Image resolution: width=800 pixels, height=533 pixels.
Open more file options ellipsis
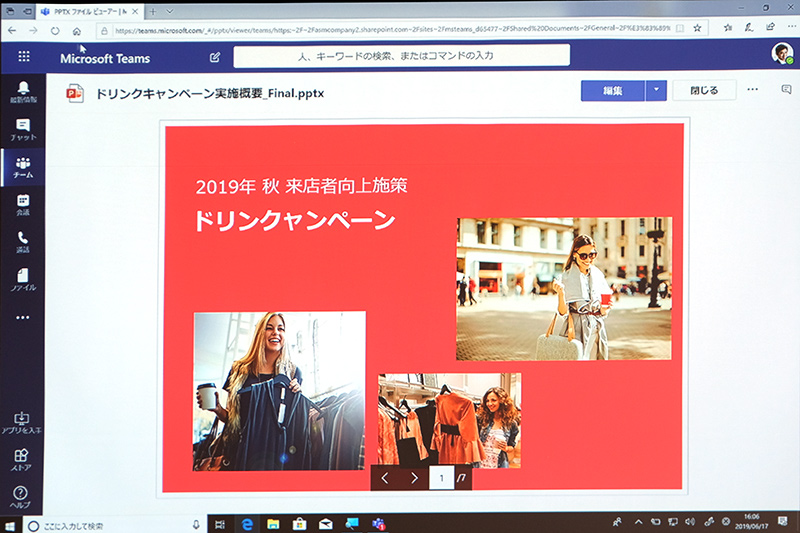tap(753, 89)
